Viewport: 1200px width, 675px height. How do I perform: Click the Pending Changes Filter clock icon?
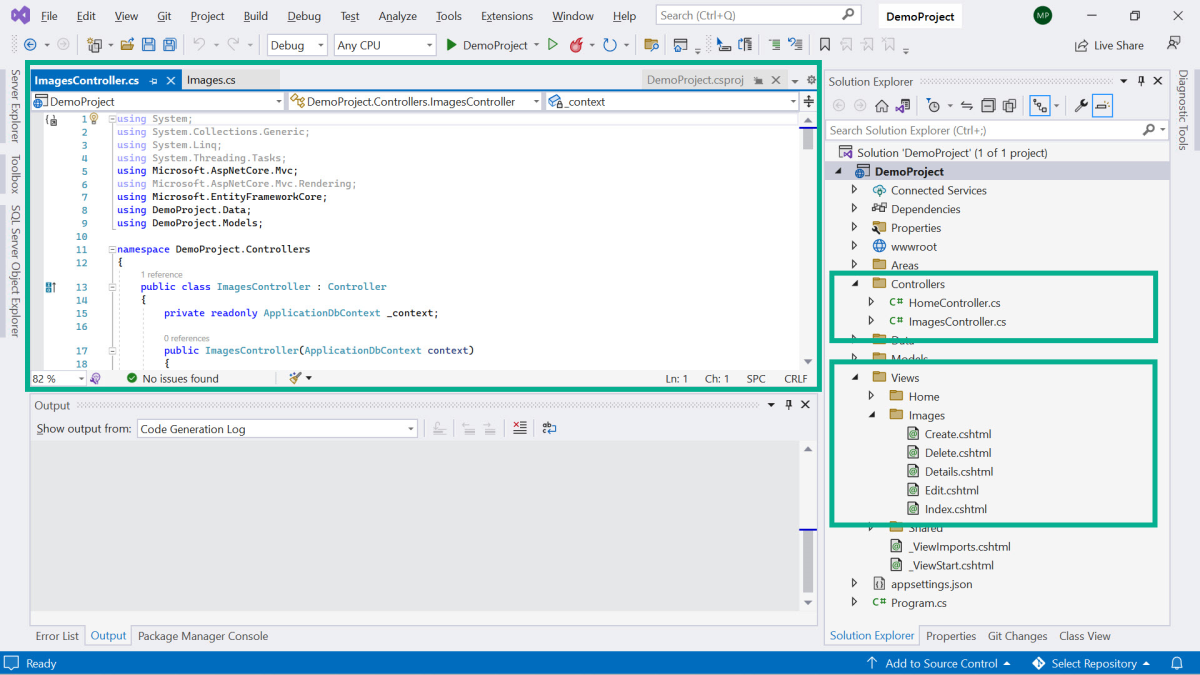coord(933,105)
